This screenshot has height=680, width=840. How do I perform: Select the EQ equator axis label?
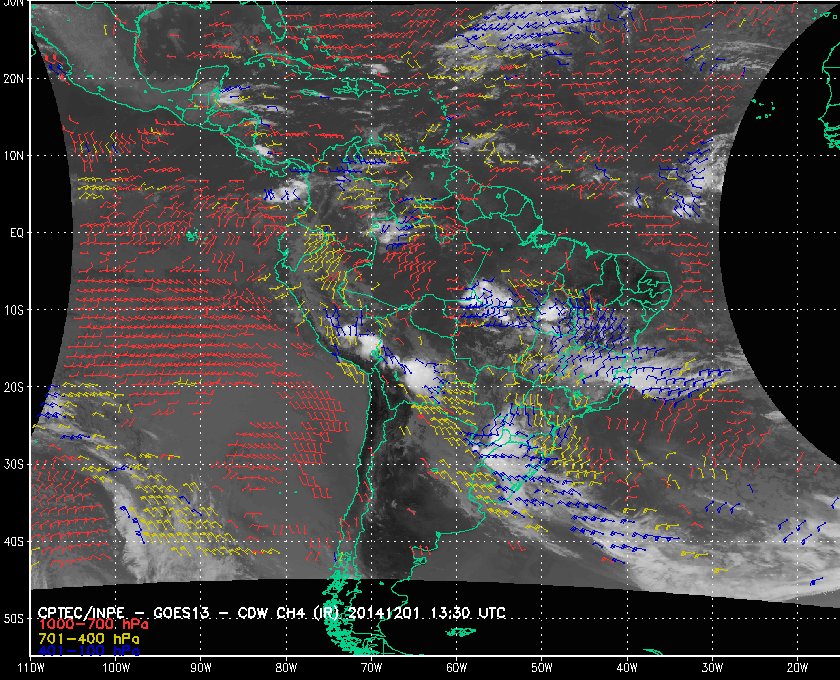17,233
